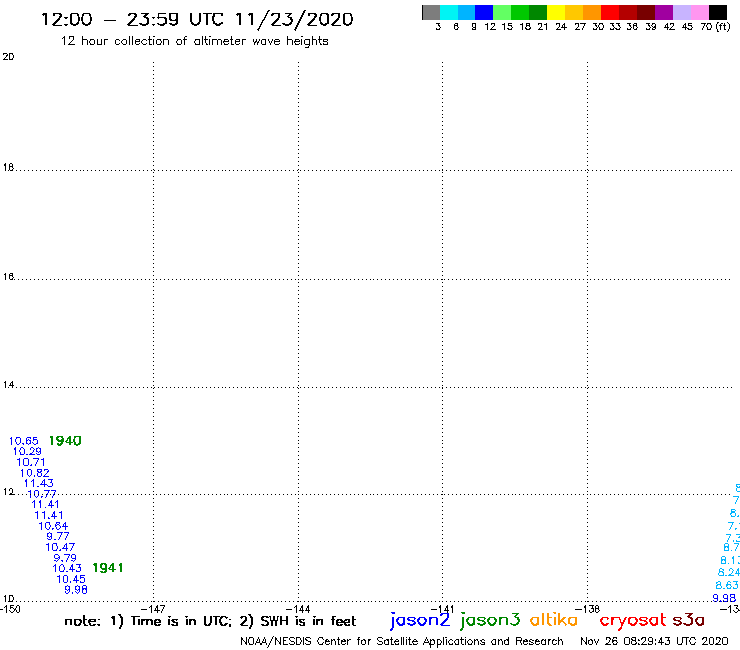The height and width of the screenshot is (650, 740).
Task: Click the 11.41 value directly above 10.64
Action: coord(49,515)
